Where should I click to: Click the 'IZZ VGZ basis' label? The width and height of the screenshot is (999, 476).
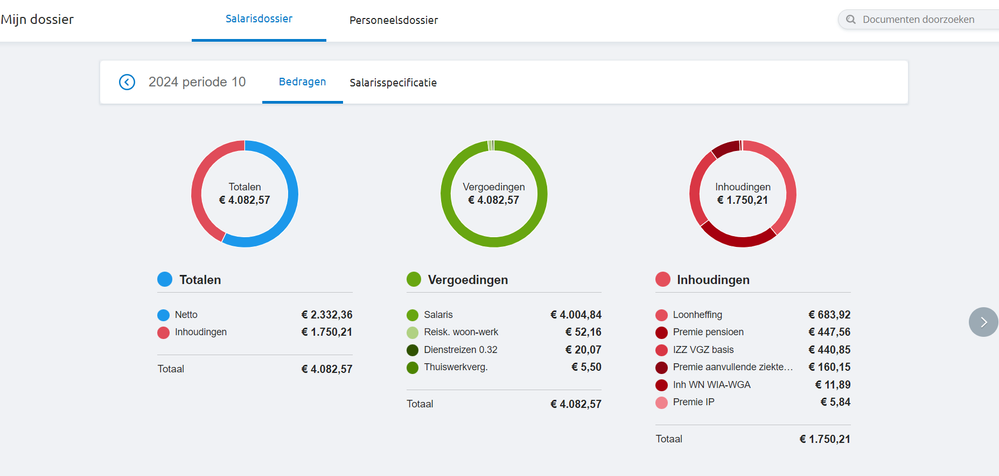pos(702,350)
